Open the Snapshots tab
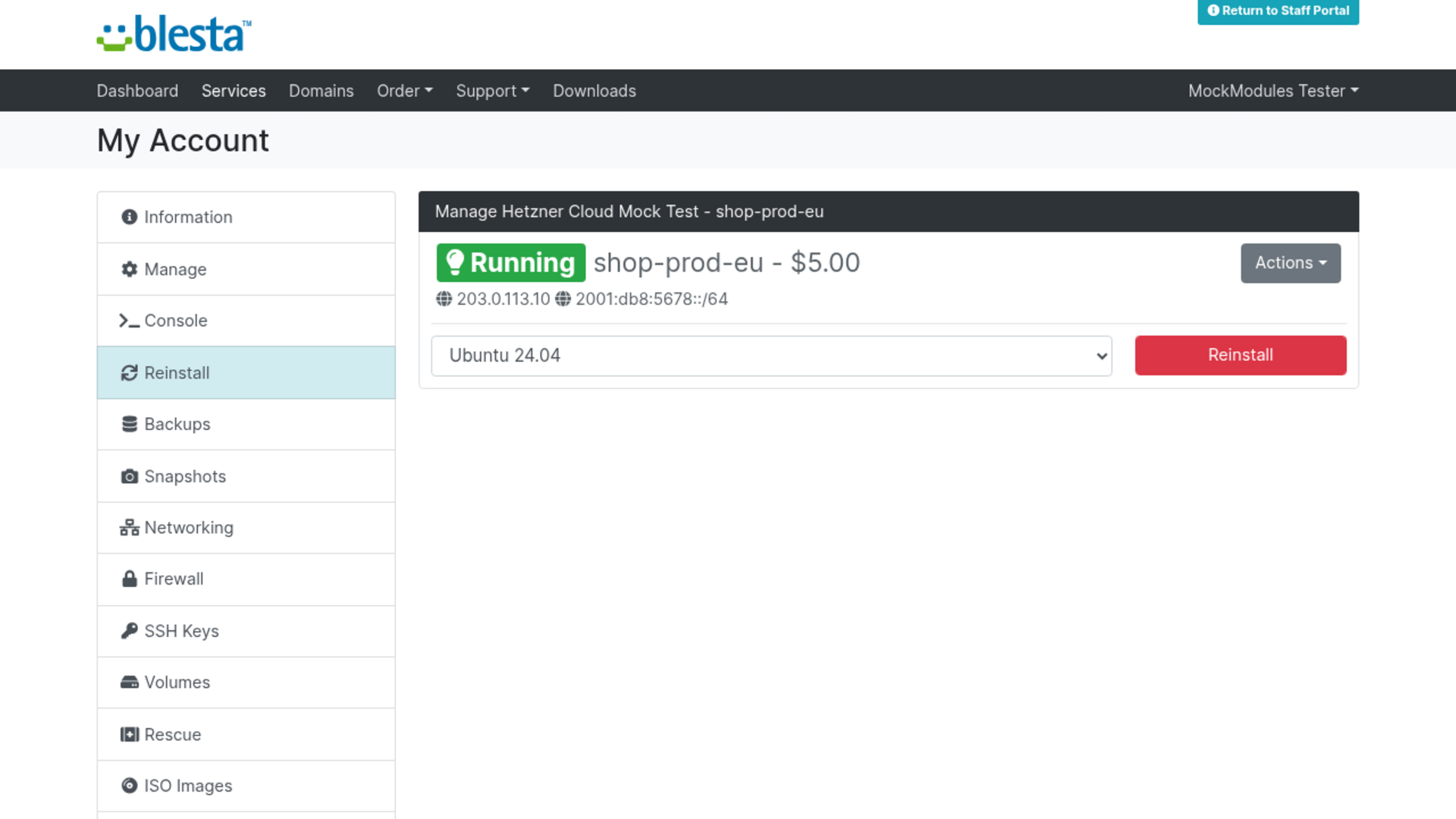 tap(246, 476)
